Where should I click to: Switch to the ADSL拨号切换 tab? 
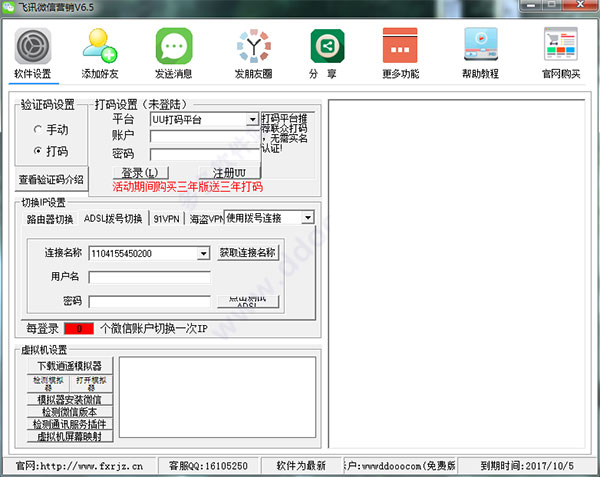point(113,218)
